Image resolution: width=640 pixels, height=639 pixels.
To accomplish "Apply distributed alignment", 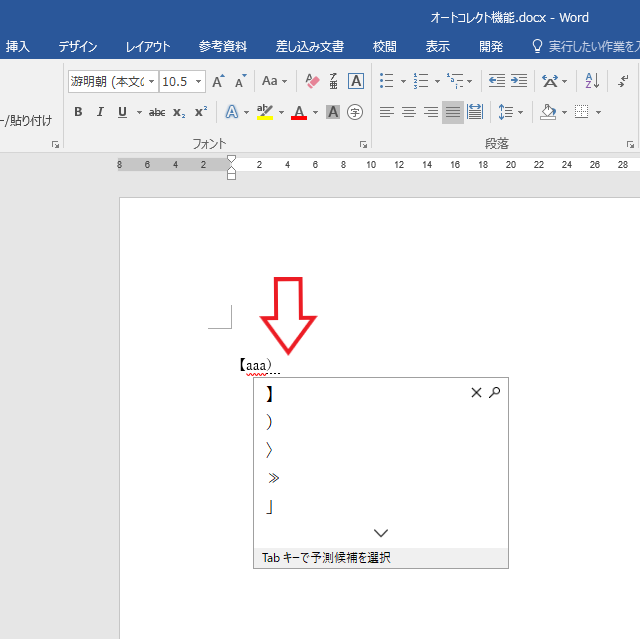I will click(475, 112).
